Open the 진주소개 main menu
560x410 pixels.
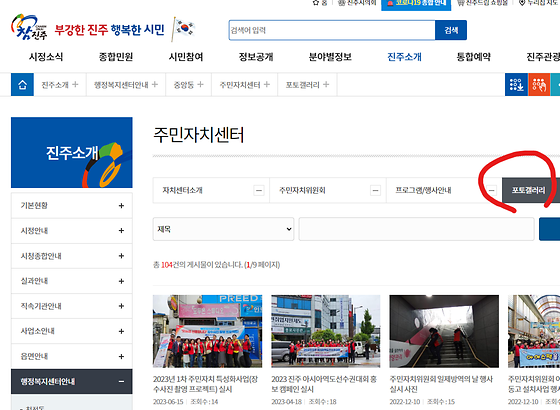point(404,57)
